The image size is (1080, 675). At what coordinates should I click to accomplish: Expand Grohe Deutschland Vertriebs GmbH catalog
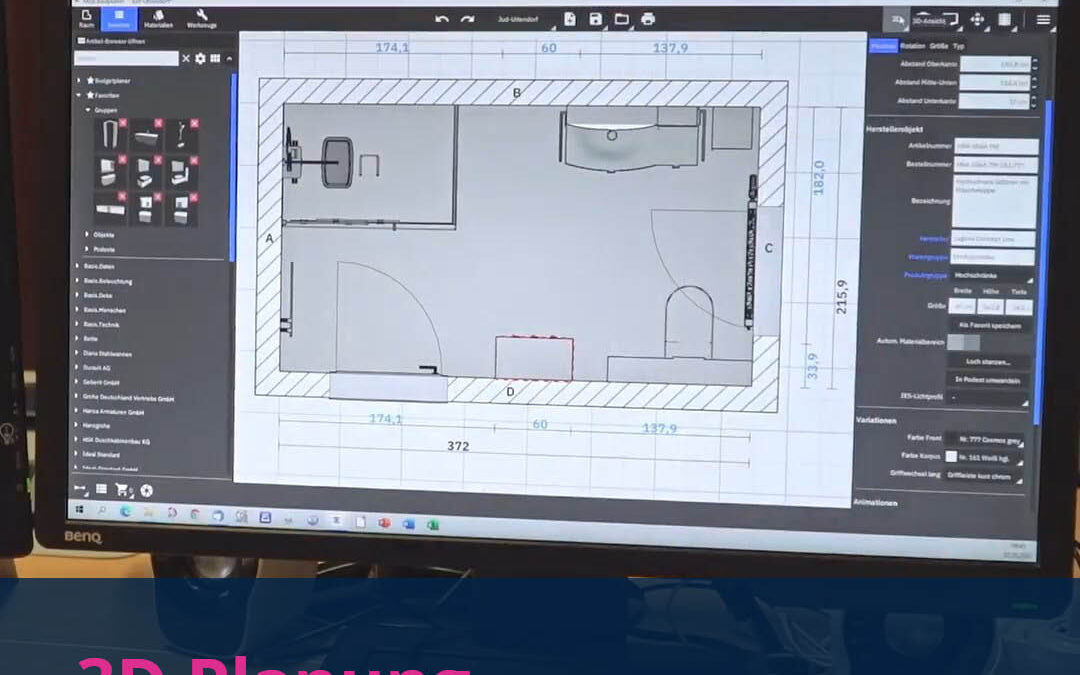(77, 397)
